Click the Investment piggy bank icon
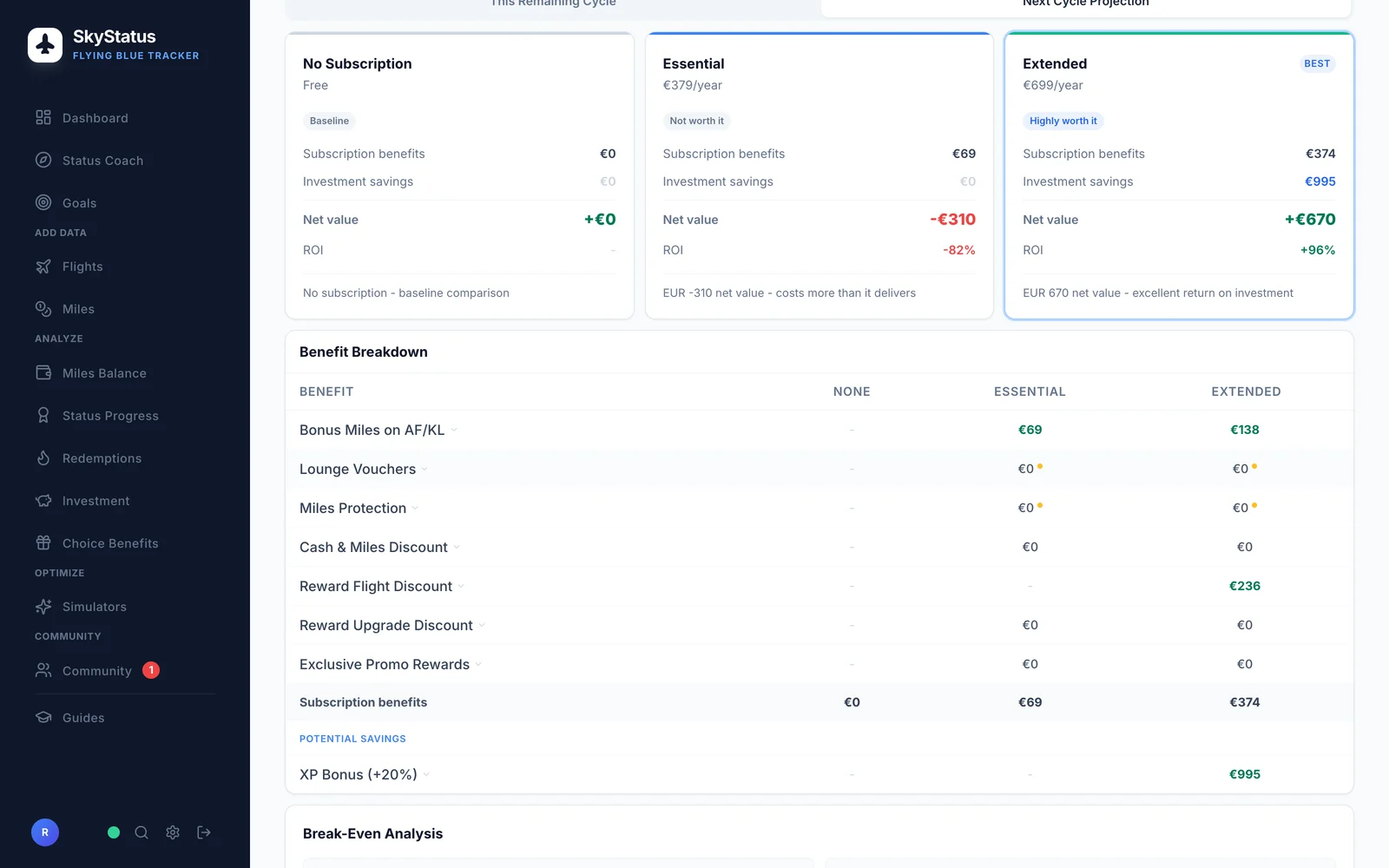The width and height of the screenshot is (1389, 868). pyautogui.click(x=43, y=500)
